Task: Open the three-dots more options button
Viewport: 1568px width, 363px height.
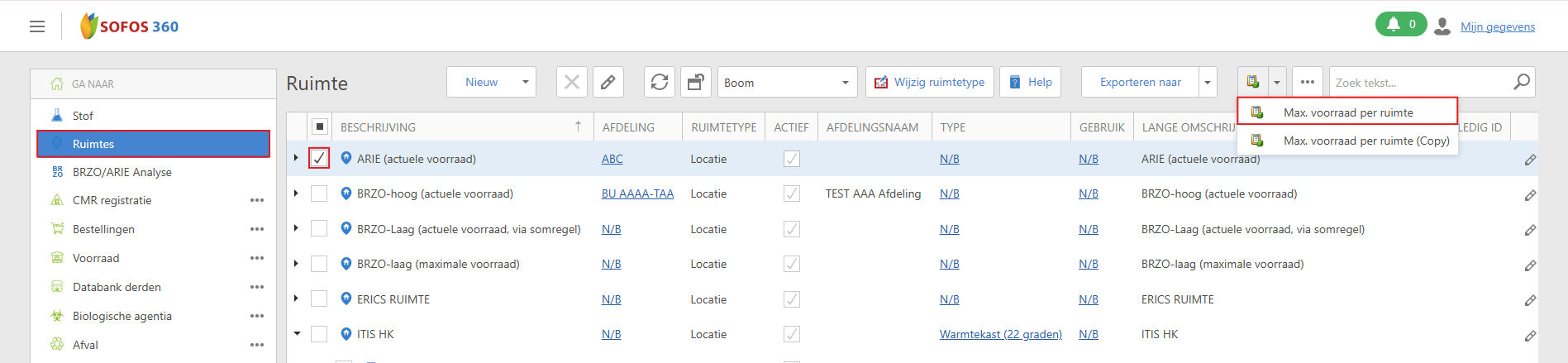Action: [x=1307, y=82]
